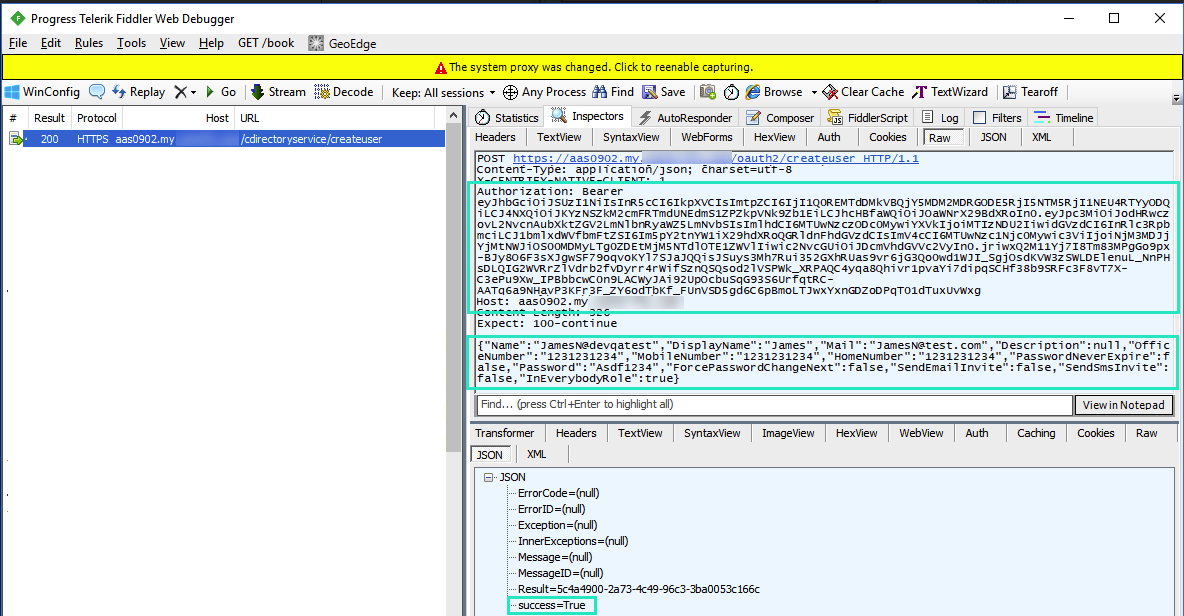The image size is (1184, 616).
Task: Collapse the JSON root tree node
Action: [489, 477]
